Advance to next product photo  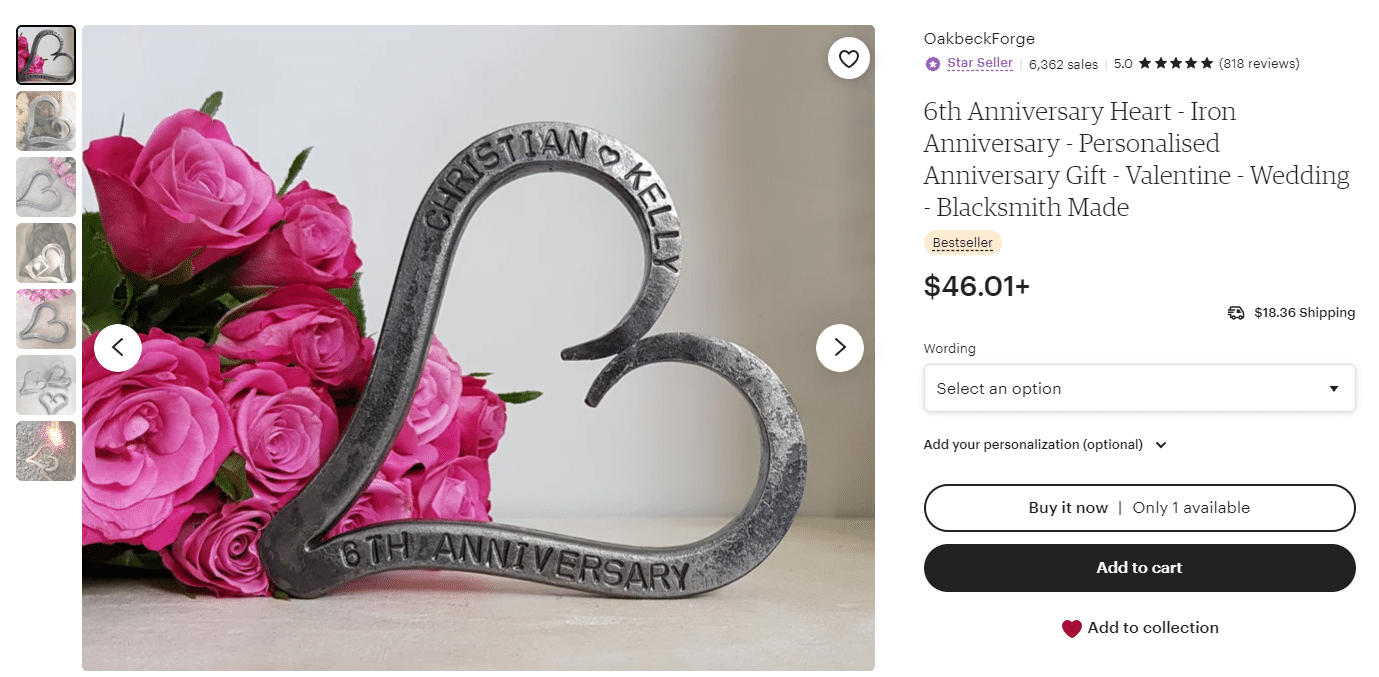(839, 348)
